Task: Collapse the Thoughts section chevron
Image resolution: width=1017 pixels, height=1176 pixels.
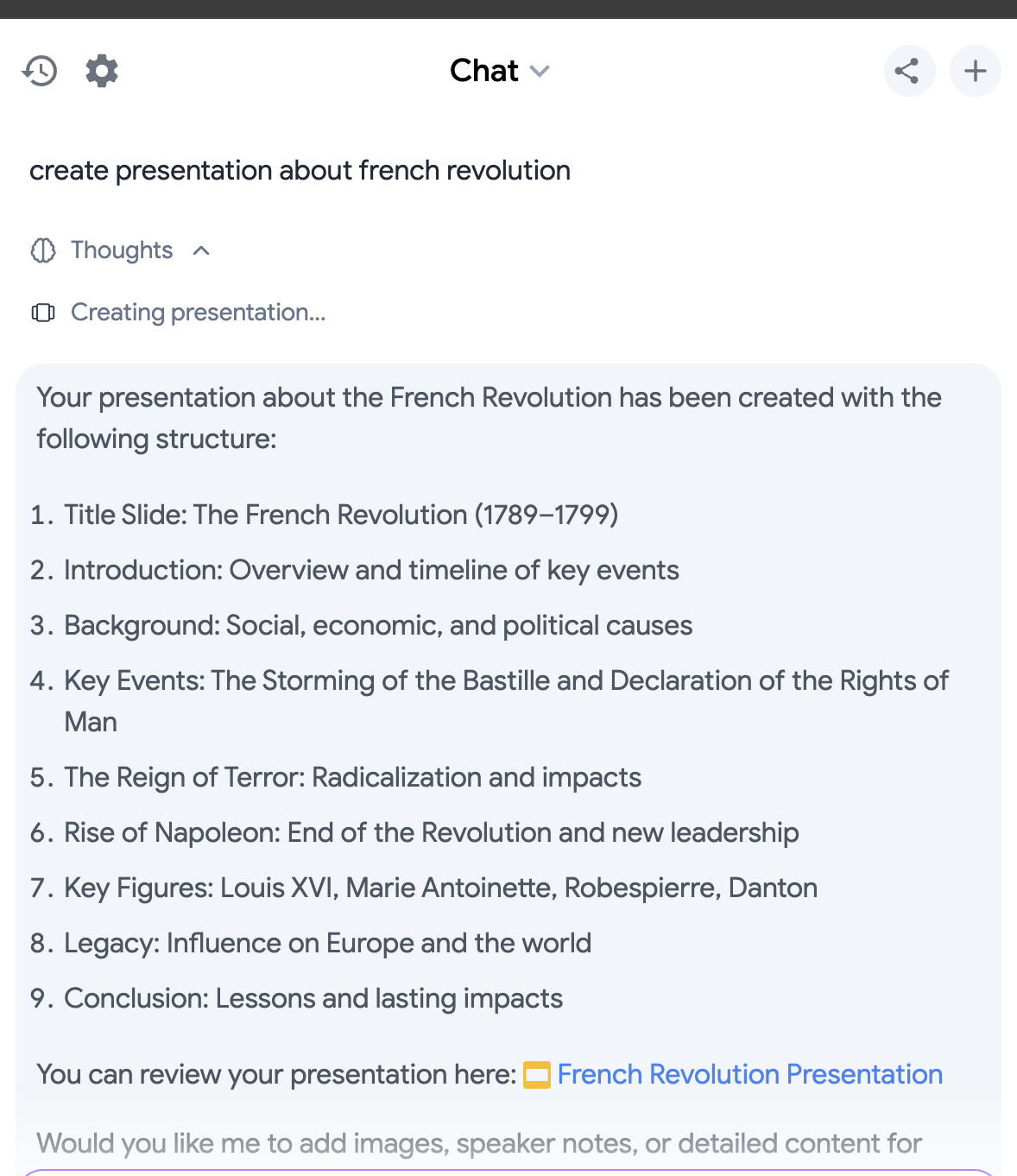Action: pos(201,250)
